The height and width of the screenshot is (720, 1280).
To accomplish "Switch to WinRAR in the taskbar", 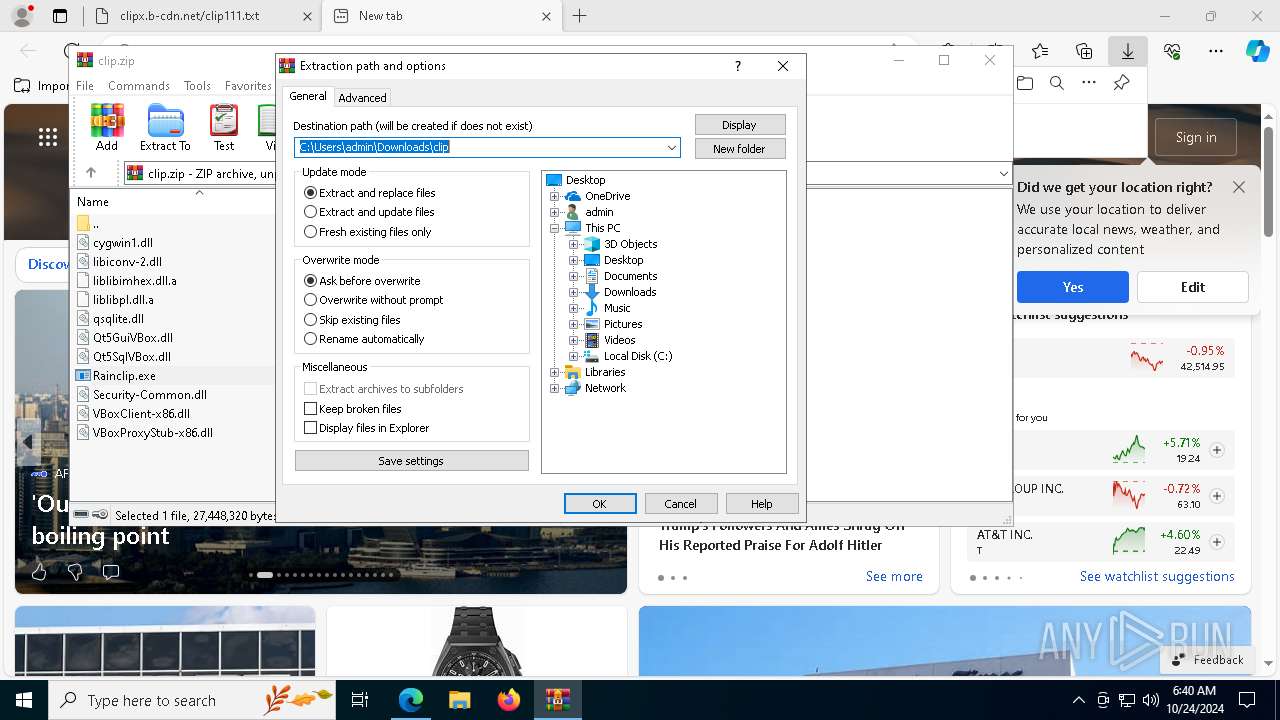I will 557,700.
